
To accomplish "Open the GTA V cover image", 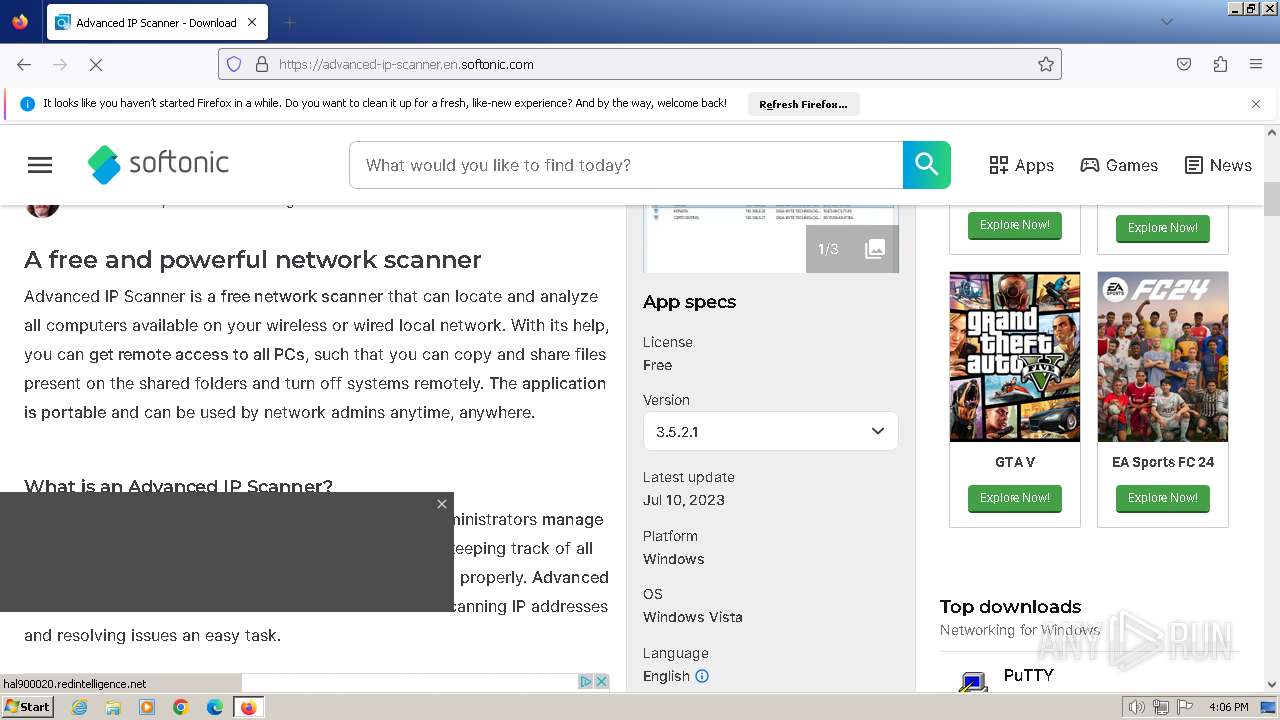I will [1014, 357].
